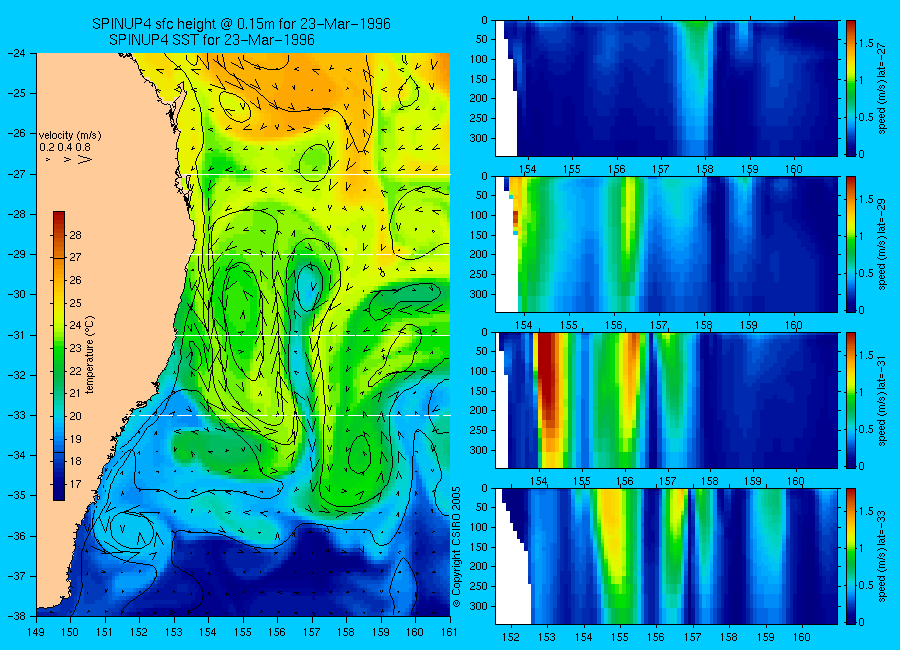Click the "Copyright CSIRO 2005" vertical text
This screenshot has width=900, height=650.
click(x=456, y=546)
